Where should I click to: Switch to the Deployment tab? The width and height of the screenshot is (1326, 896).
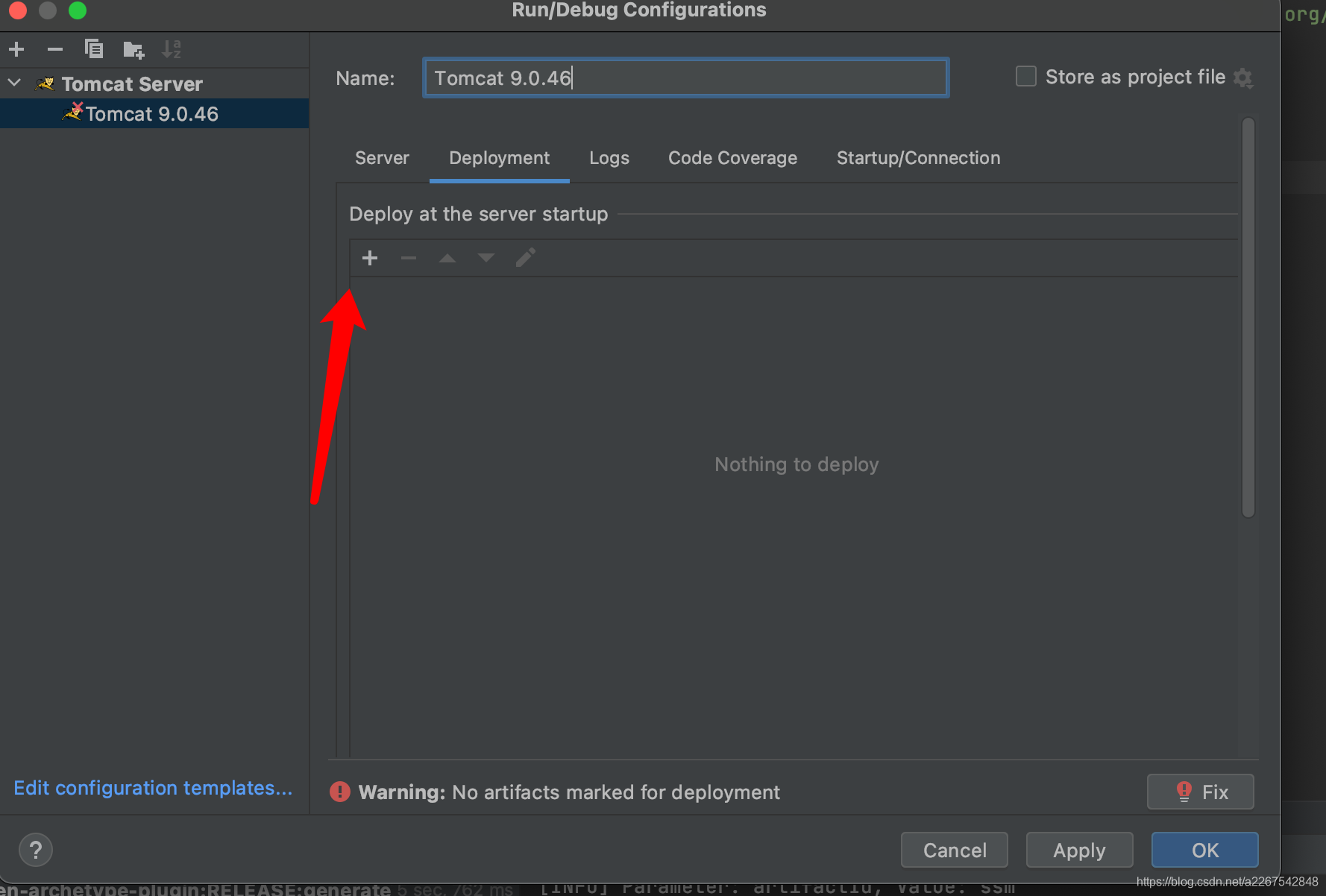tap(499, 158)
